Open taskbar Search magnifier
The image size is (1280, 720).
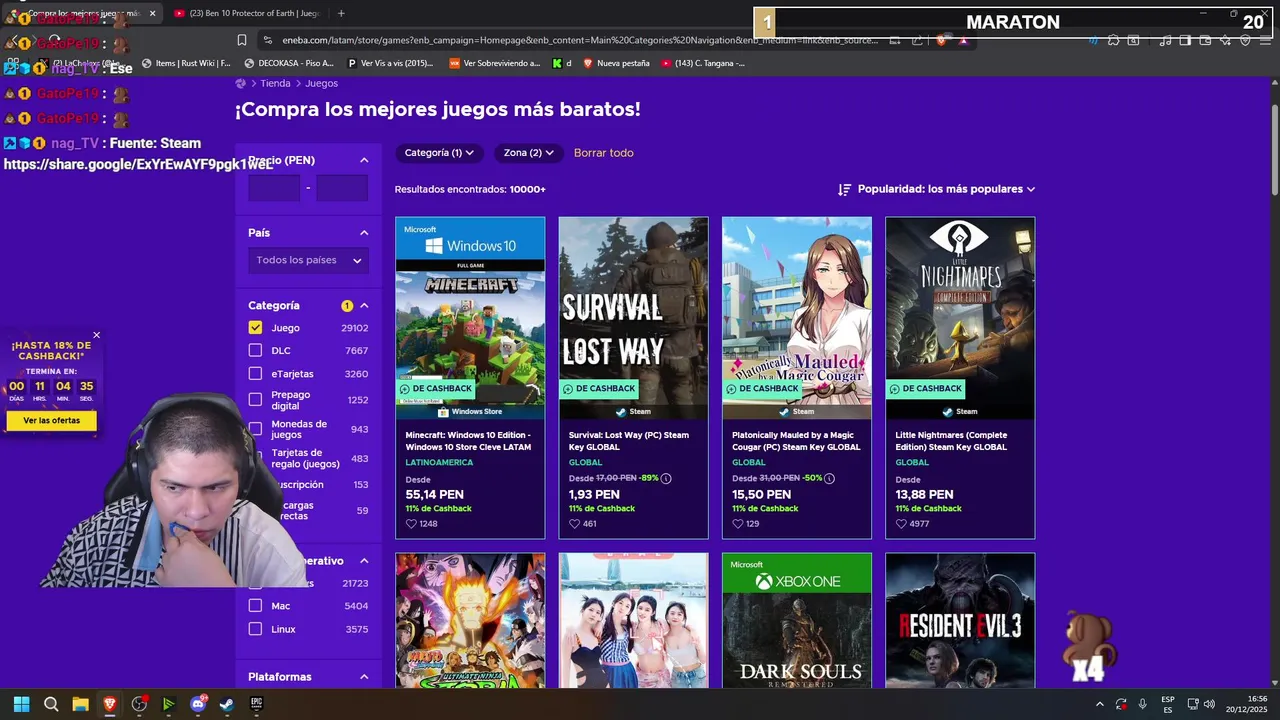point(51,704)
